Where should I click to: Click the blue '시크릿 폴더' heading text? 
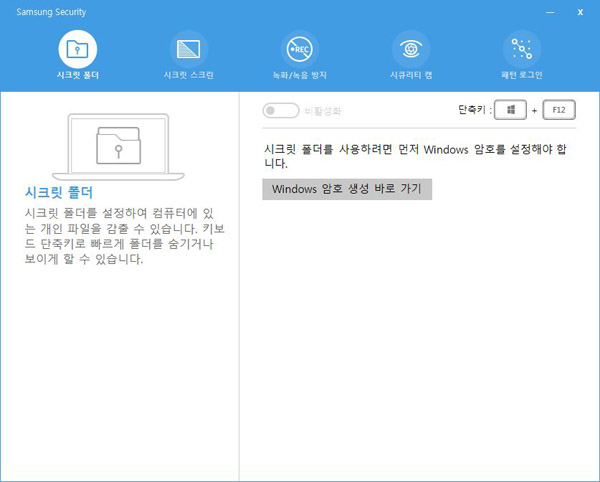(59, 192)
